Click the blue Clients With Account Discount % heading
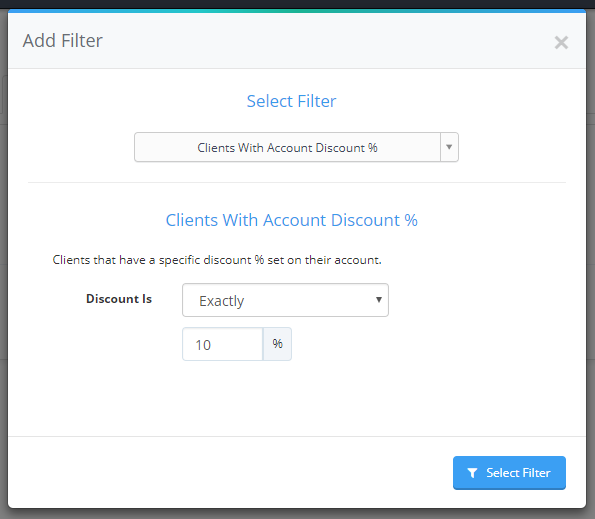 point(291,220)
